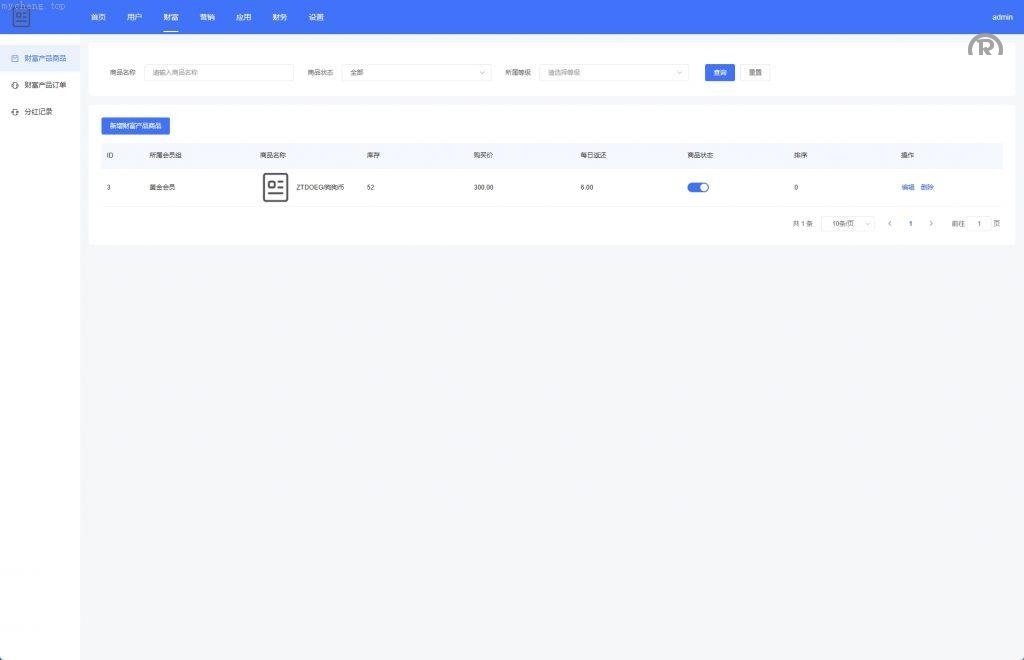This screenshot has height=660, width=1024.
Task: Expand the 所属等级 select dropdown
Action: (613, 73)
